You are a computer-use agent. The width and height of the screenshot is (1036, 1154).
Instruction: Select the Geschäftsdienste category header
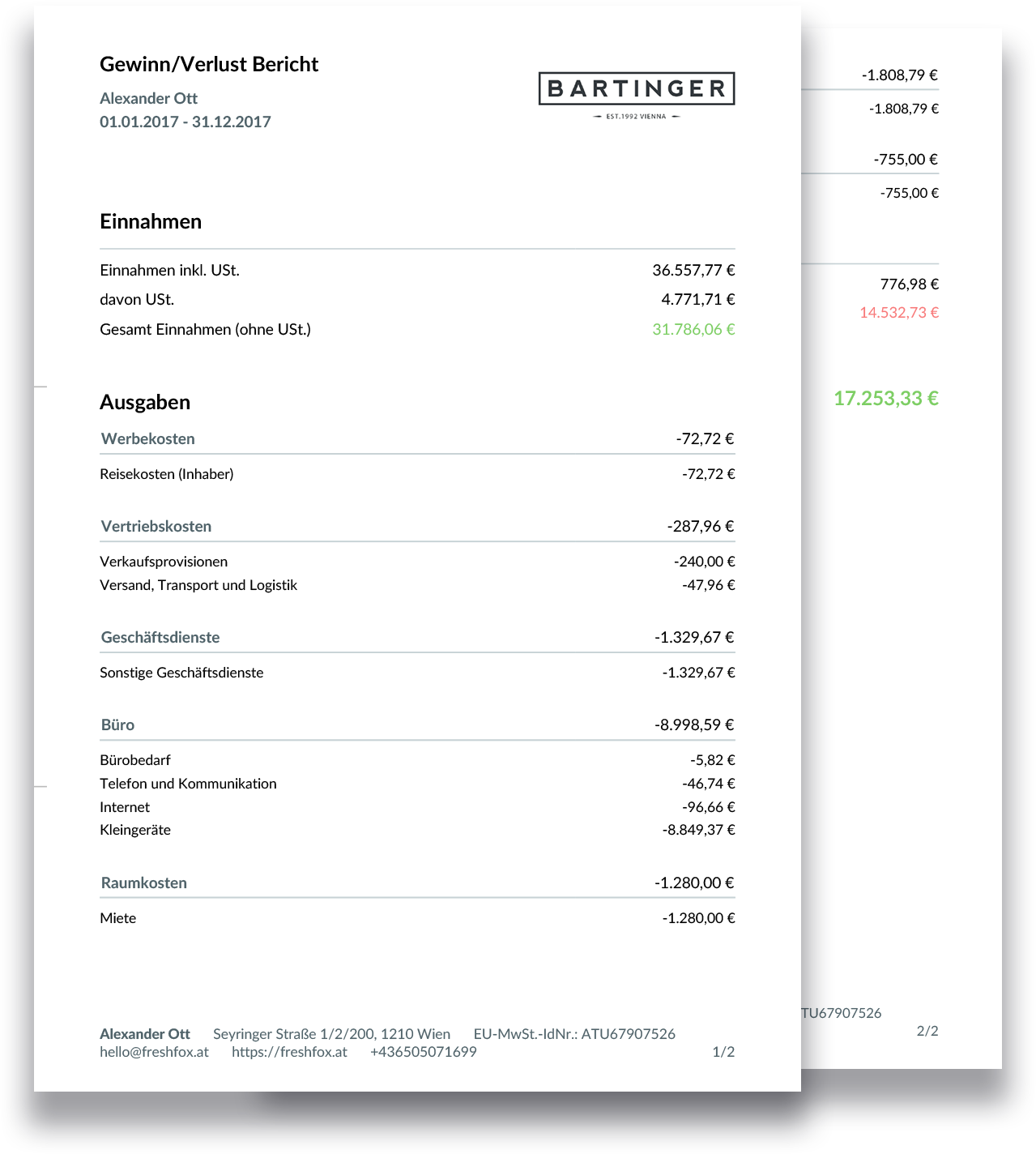[x=160, y=637]
